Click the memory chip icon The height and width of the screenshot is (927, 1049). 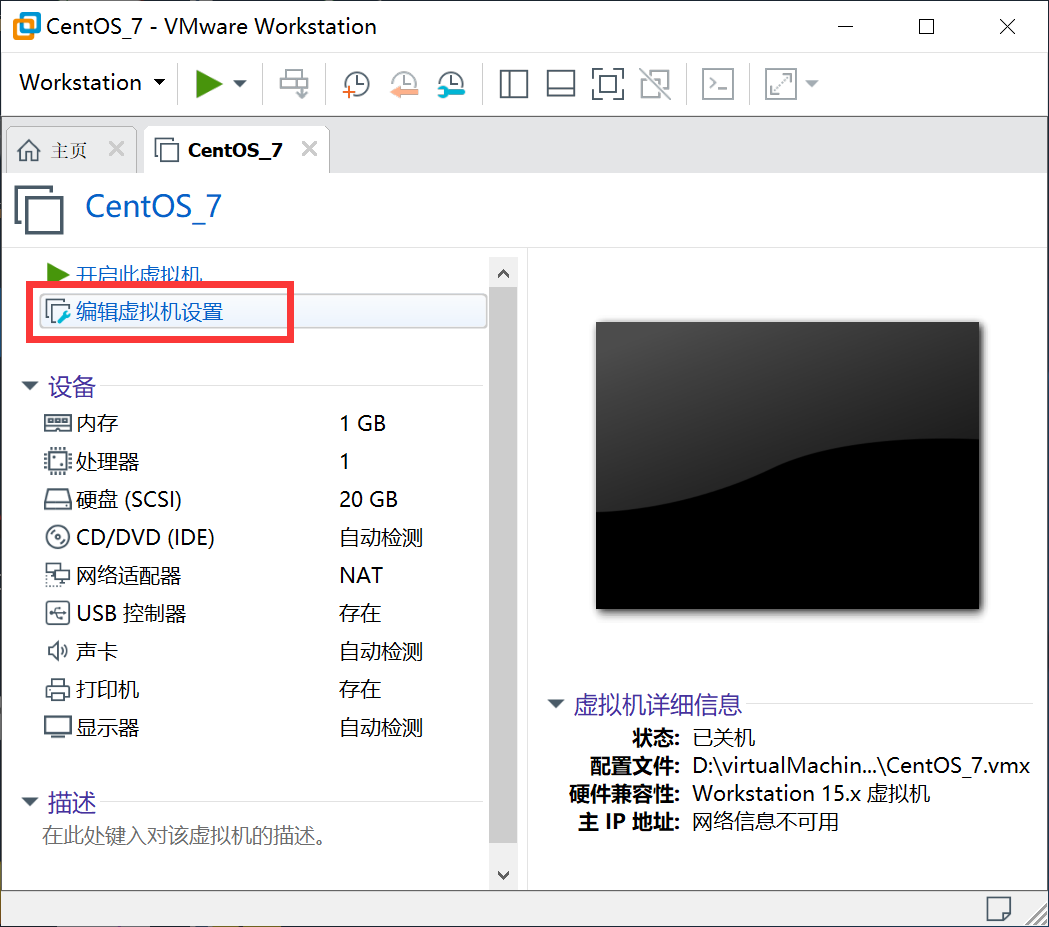(x=58, y=423)
